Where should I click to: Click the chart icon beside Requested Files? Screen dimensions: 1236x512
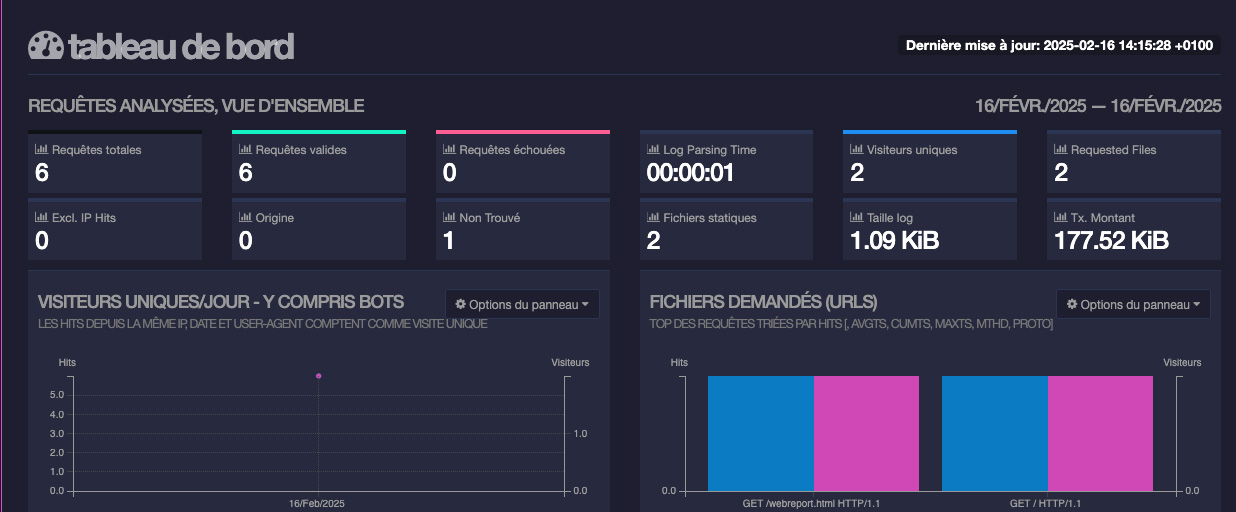[1061, 150]
